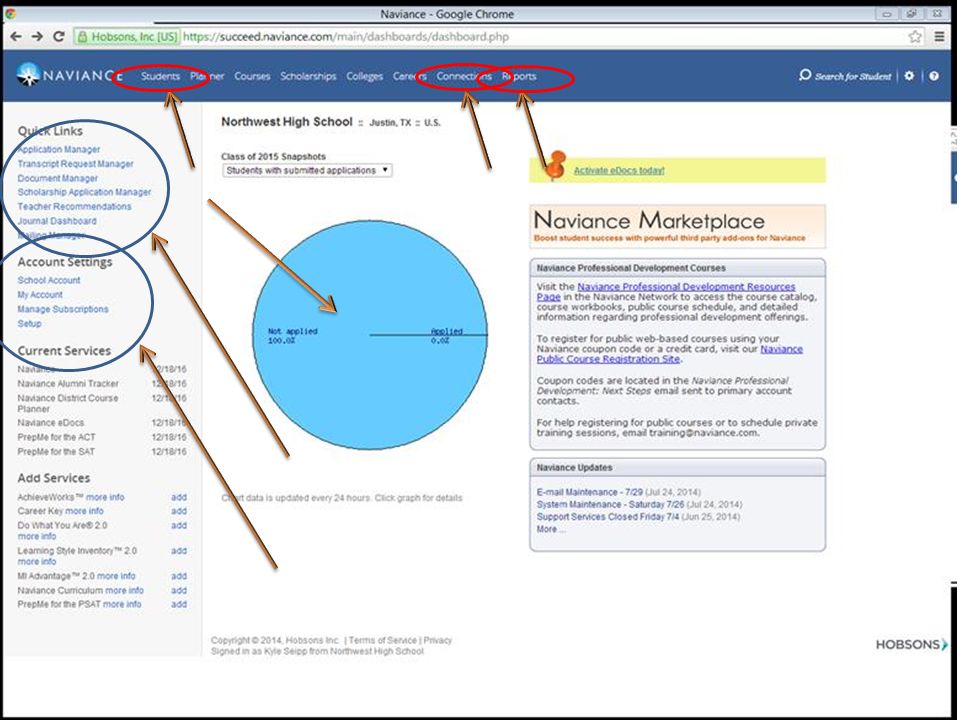Screen dimensions: 960x720
Task: Add the MI Advantage 2.0 service
Action: click(x=179, y=576)
